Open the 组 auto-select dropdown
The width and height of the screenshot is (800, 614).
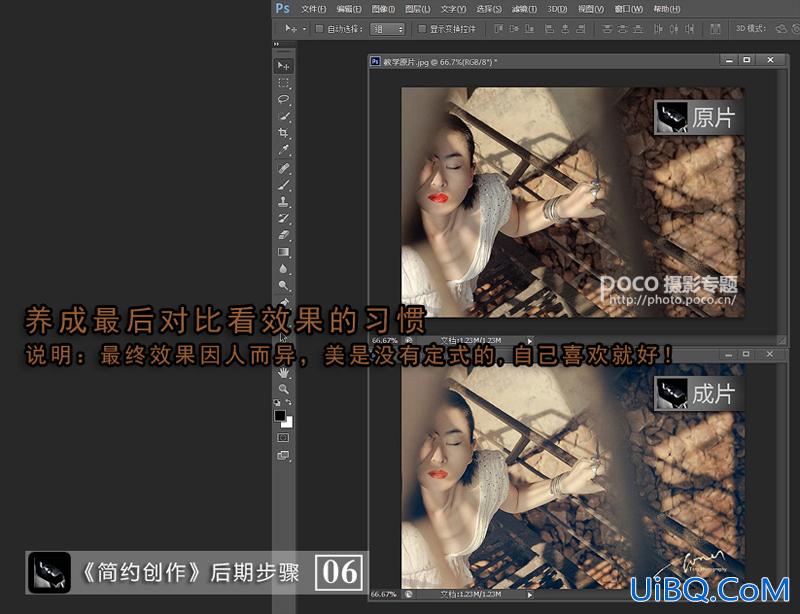[x=387, y=29]
